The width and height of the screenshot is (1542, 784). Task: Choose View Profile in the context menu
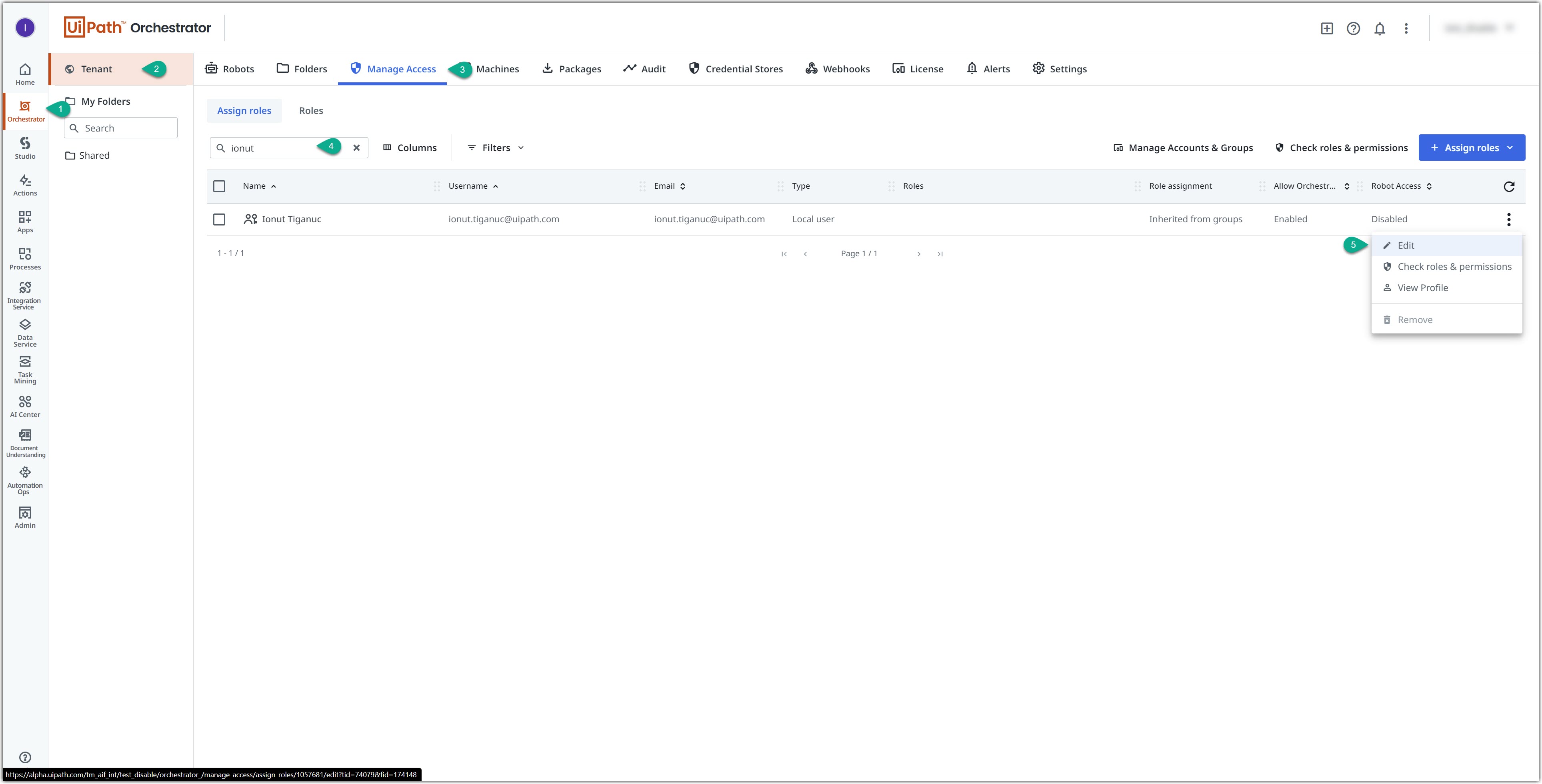point(1446,288)
